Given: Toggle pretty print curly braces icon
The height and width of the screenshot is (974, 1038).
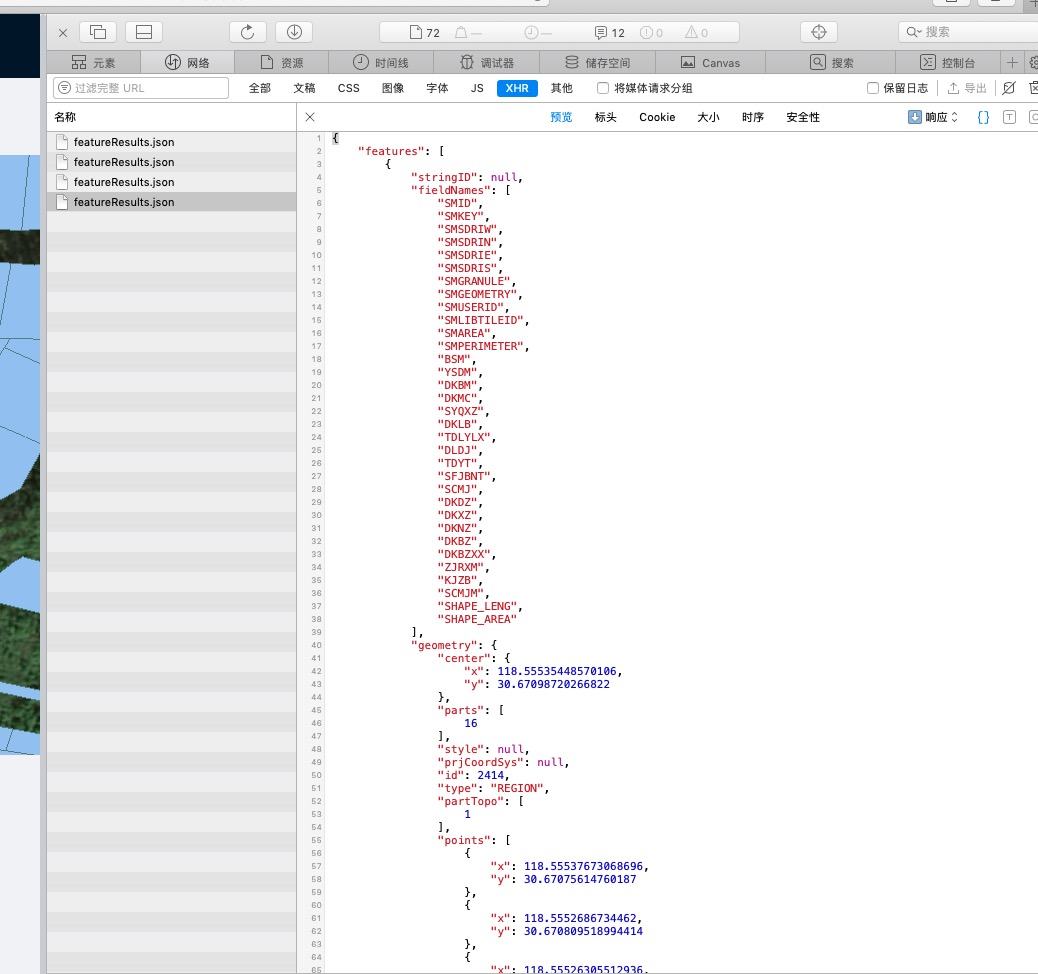Looking at the screenshot, I should tap(983, 117).
